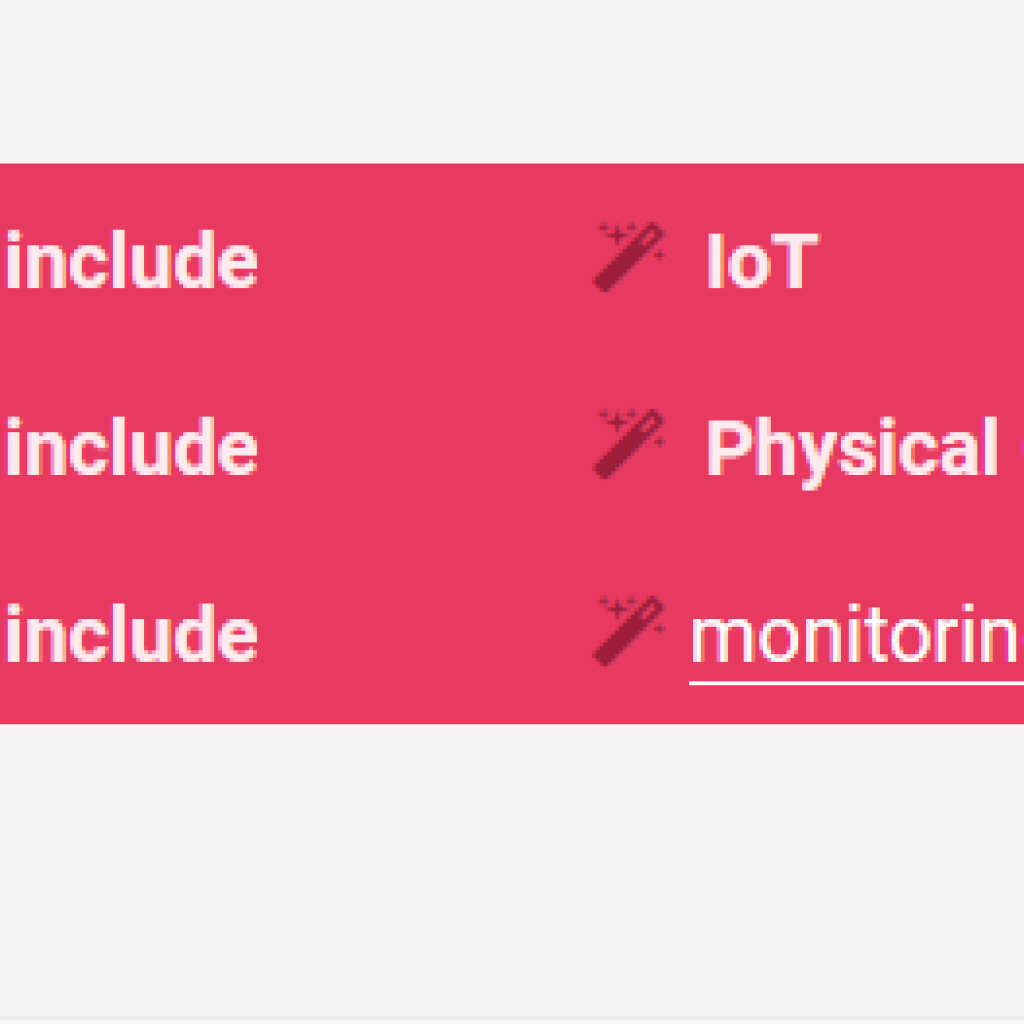The height and width of the screenshot is (1024, 1024).
Task: Select the Physical term
Action: point(852,452)
